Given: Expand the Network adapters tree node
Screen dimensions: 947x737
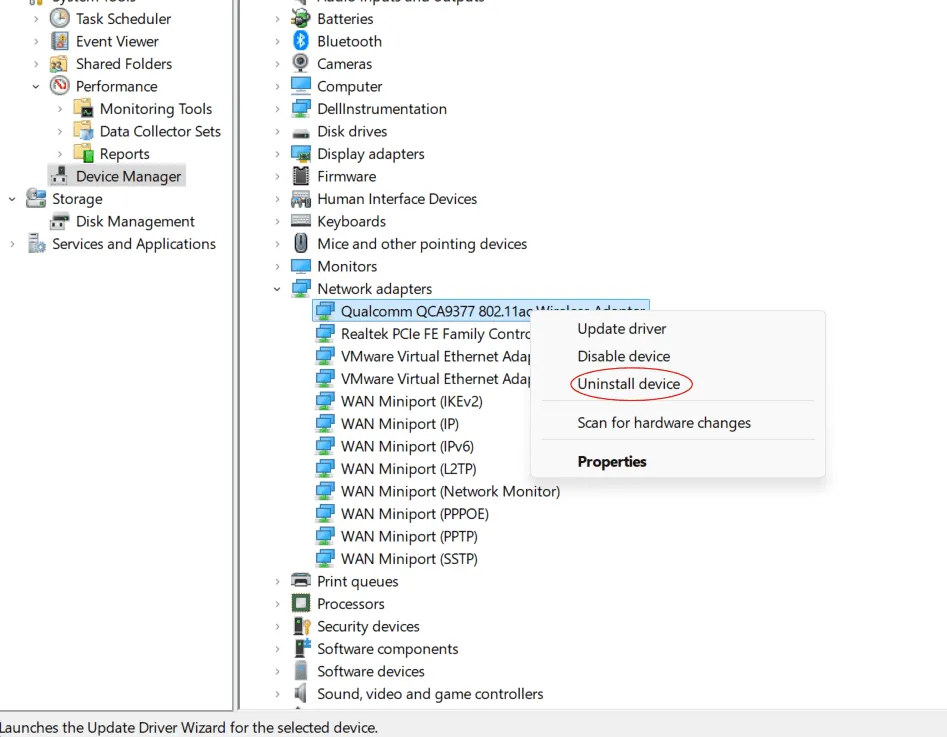Looking at the screenshot, I should tap(278, 288).
